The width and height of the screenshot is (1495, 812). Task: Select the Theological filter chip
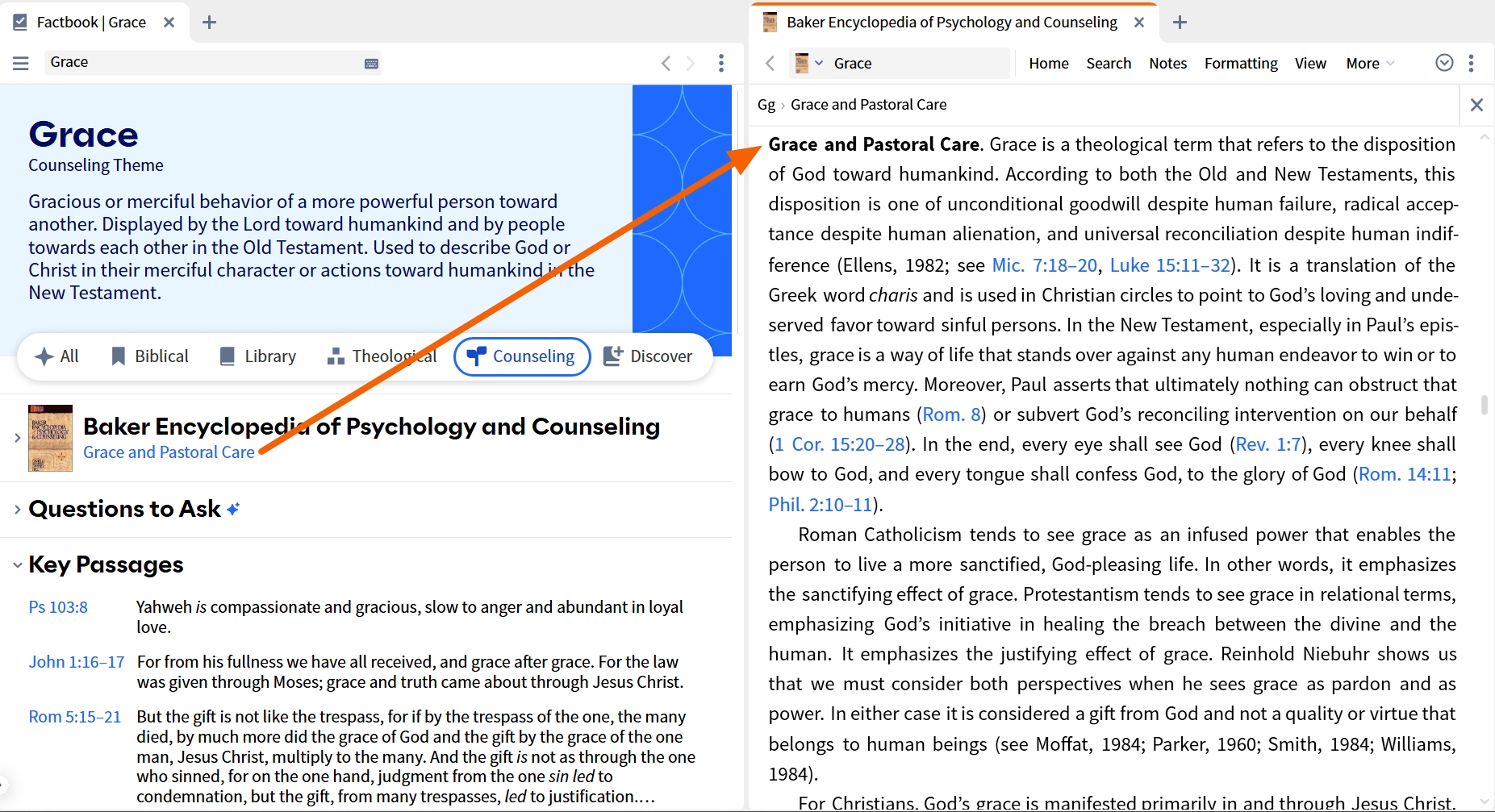[382, 356]
